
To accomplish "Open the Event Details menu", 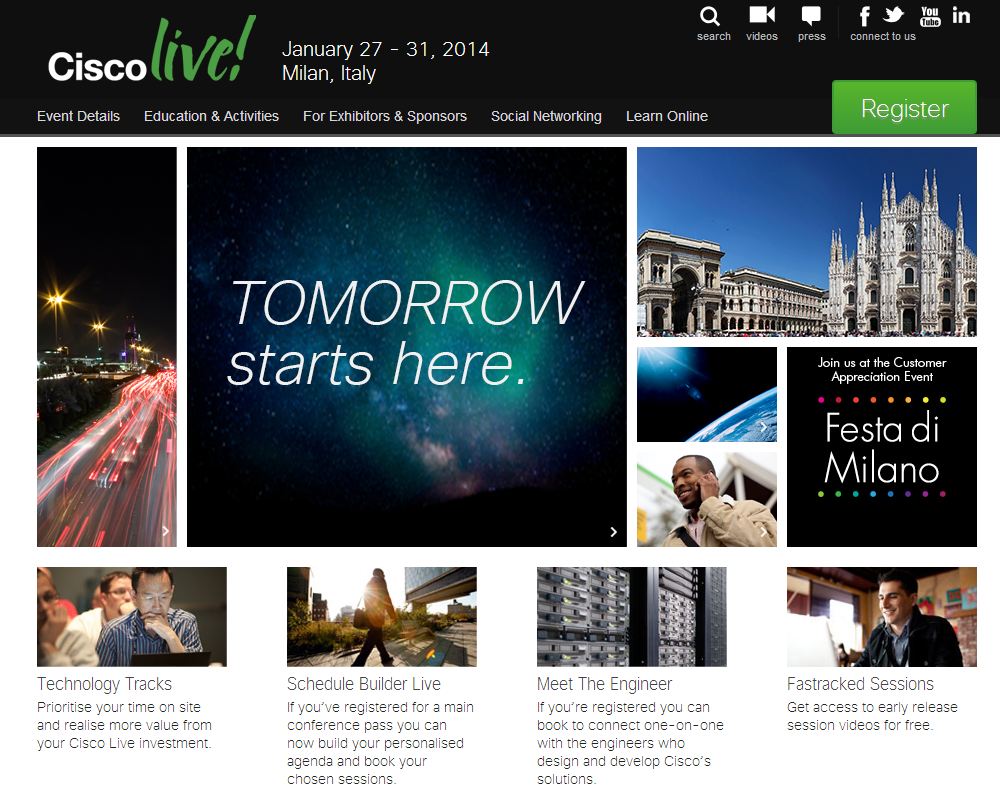I will pyautogui.click(x=78, y=116).
